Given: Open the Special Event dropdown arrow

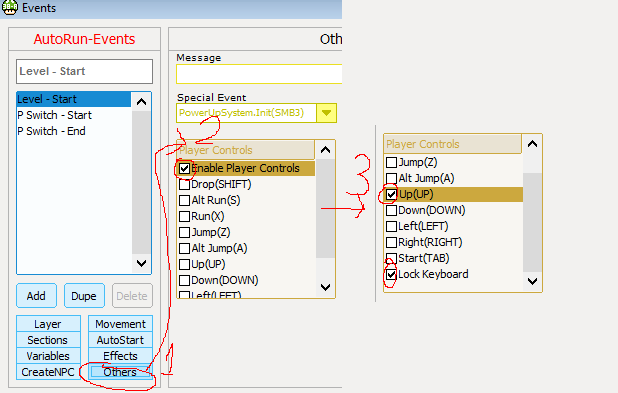Looking at the screenshot, I should pyautogui.click(x=326, y=113).
